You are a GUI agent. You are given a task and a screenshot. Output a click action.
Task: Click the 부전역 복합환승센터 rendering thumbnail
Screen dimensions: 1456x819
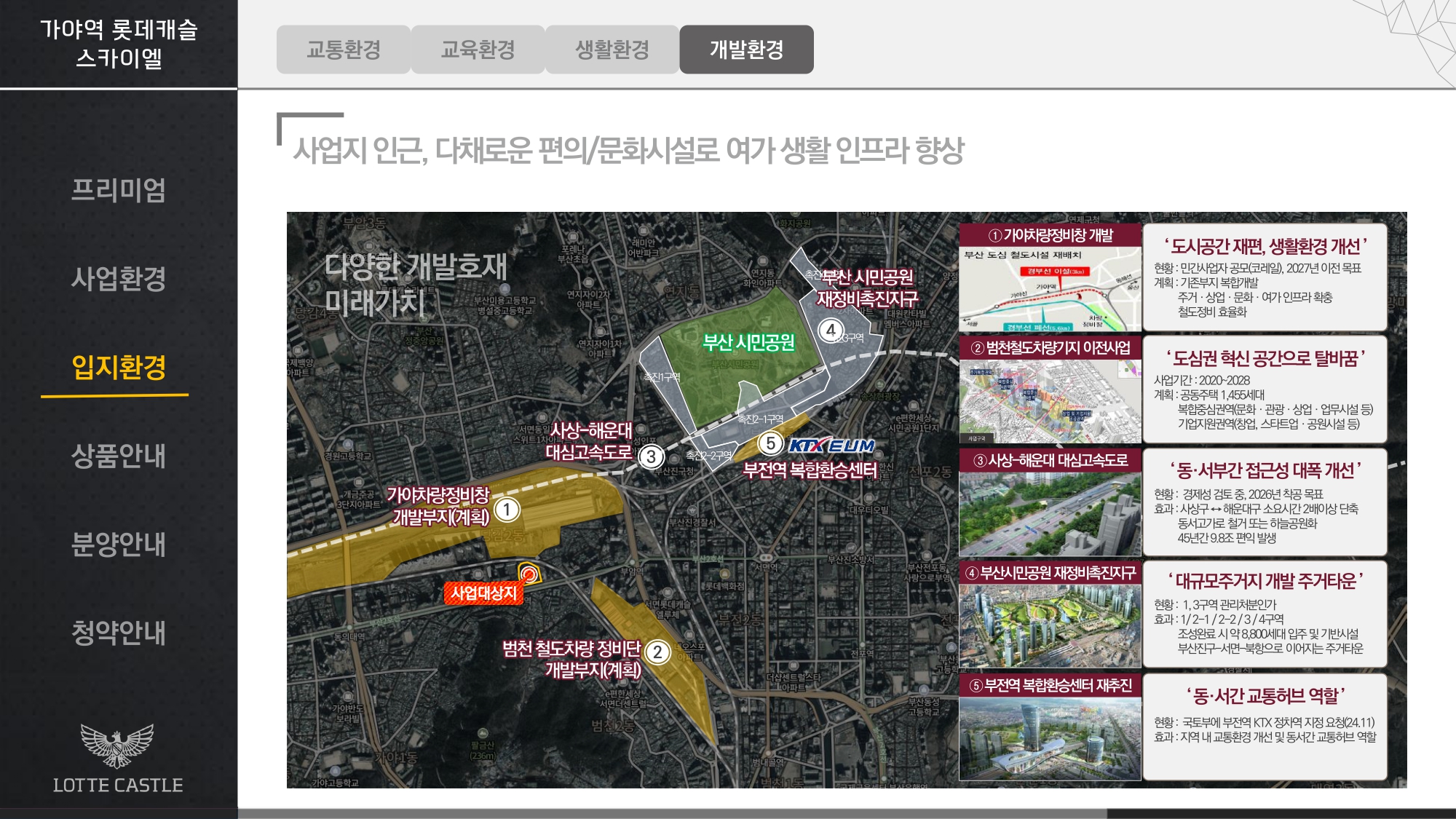(1050, 737)
